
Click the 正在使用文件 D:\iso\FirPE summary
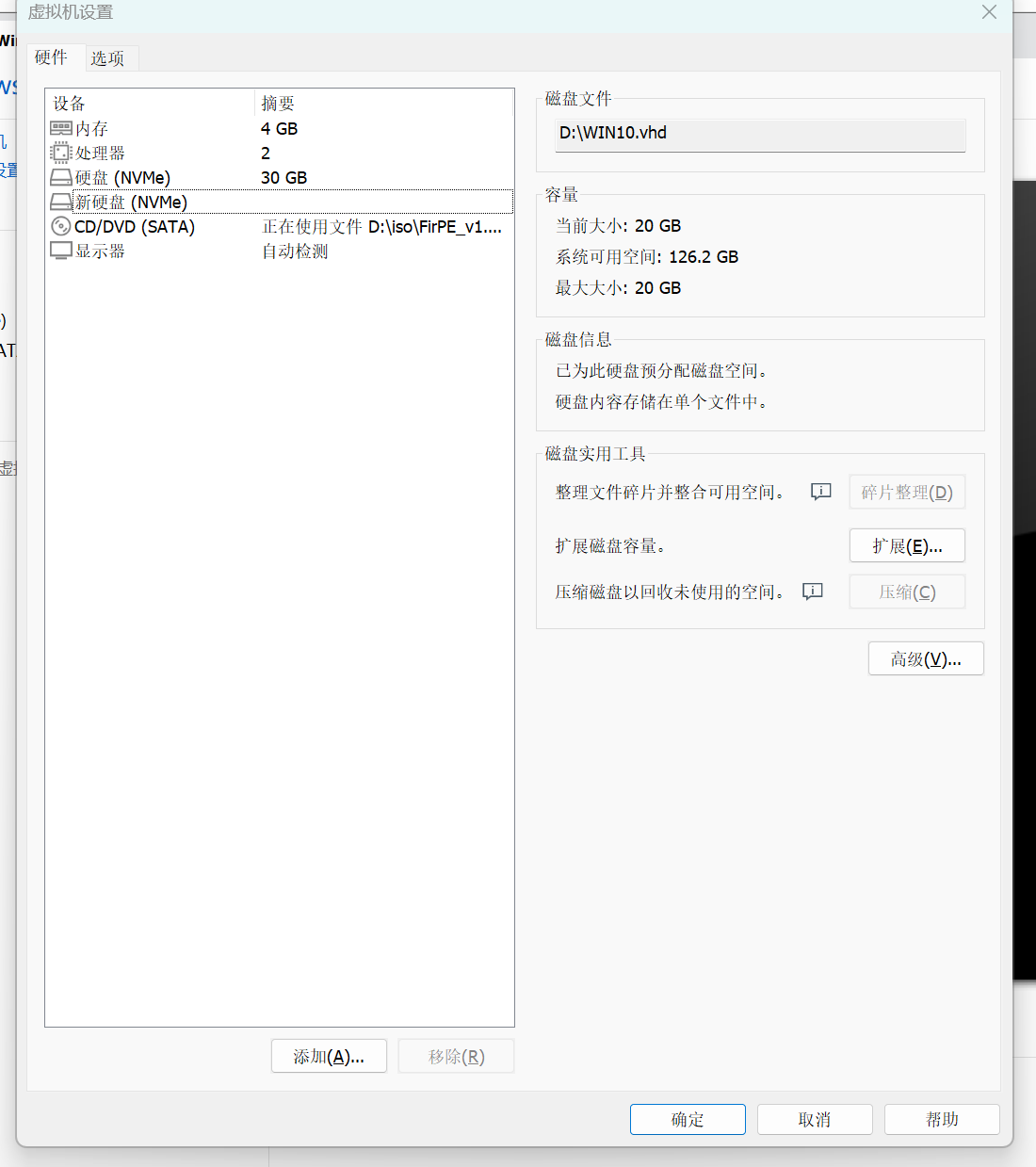click(x=381, y=226)
